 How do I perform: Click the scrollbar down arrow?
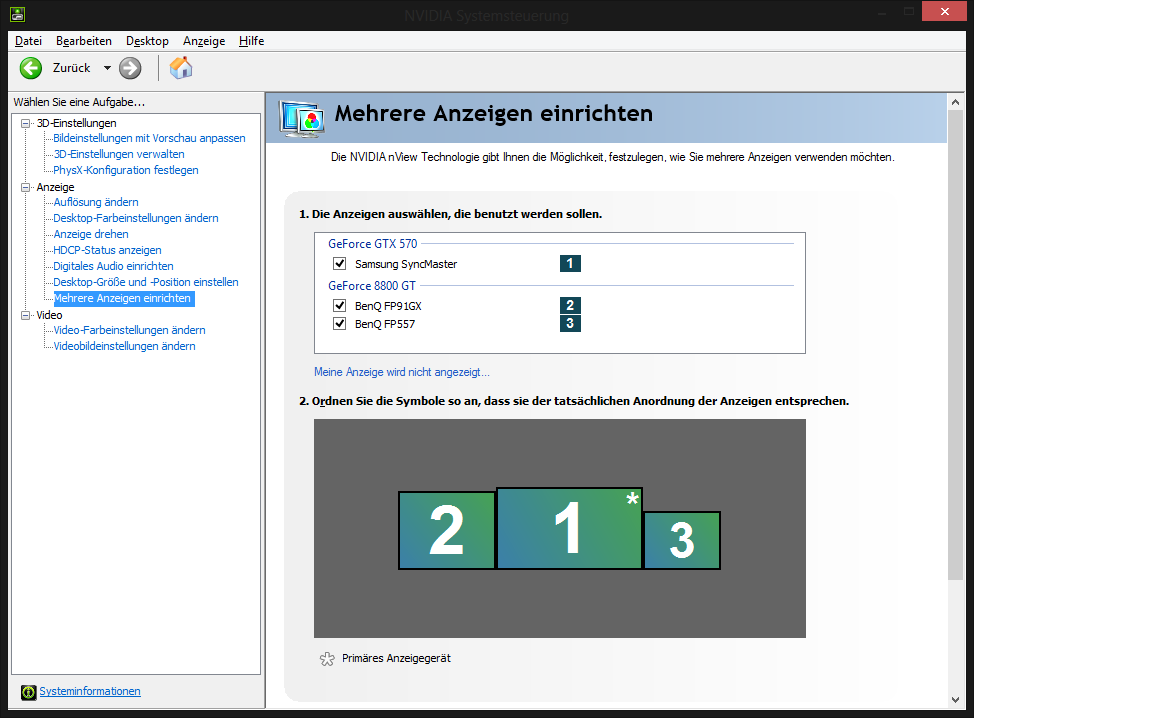pos(955,700)
